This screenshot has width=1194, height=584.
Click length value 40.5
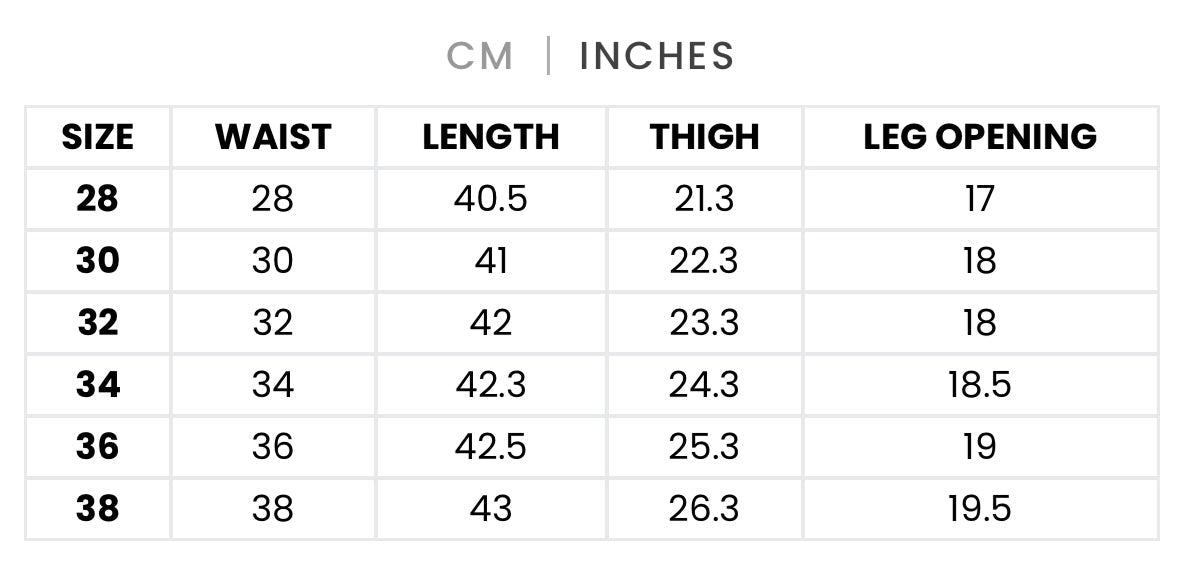tap(490, 199)
